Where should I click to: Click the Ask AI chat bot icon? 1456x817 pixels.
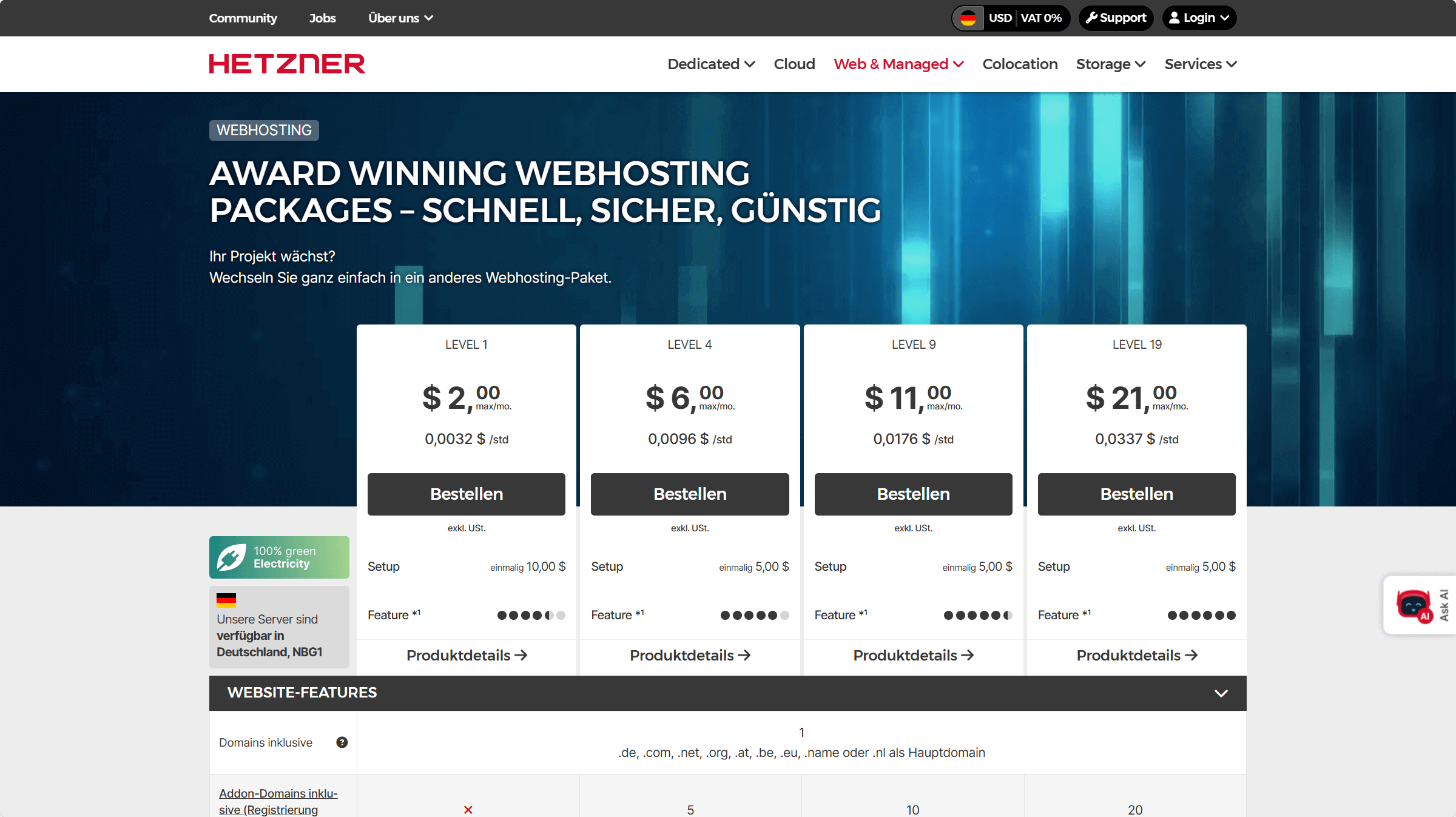click(1412, 605)
